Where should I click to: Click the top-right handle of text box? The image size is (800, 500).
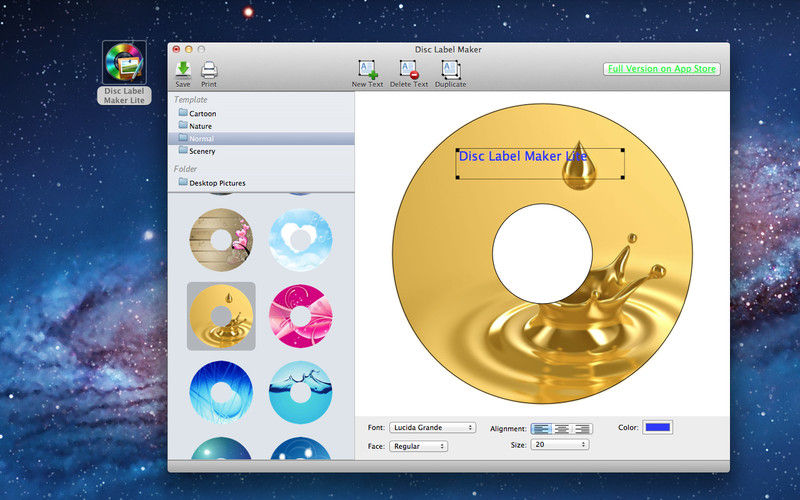(x=622, y=150)
